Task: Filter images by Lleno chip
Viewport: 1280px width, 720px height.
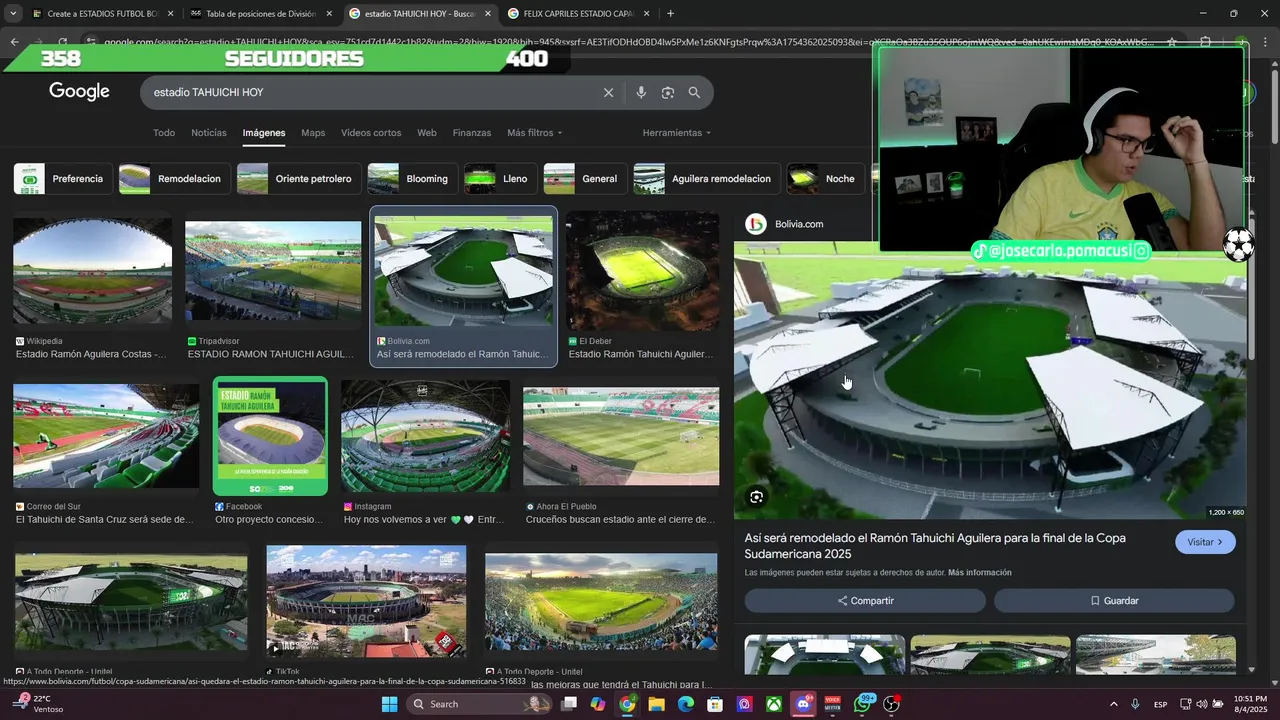Action: [501, 179]
